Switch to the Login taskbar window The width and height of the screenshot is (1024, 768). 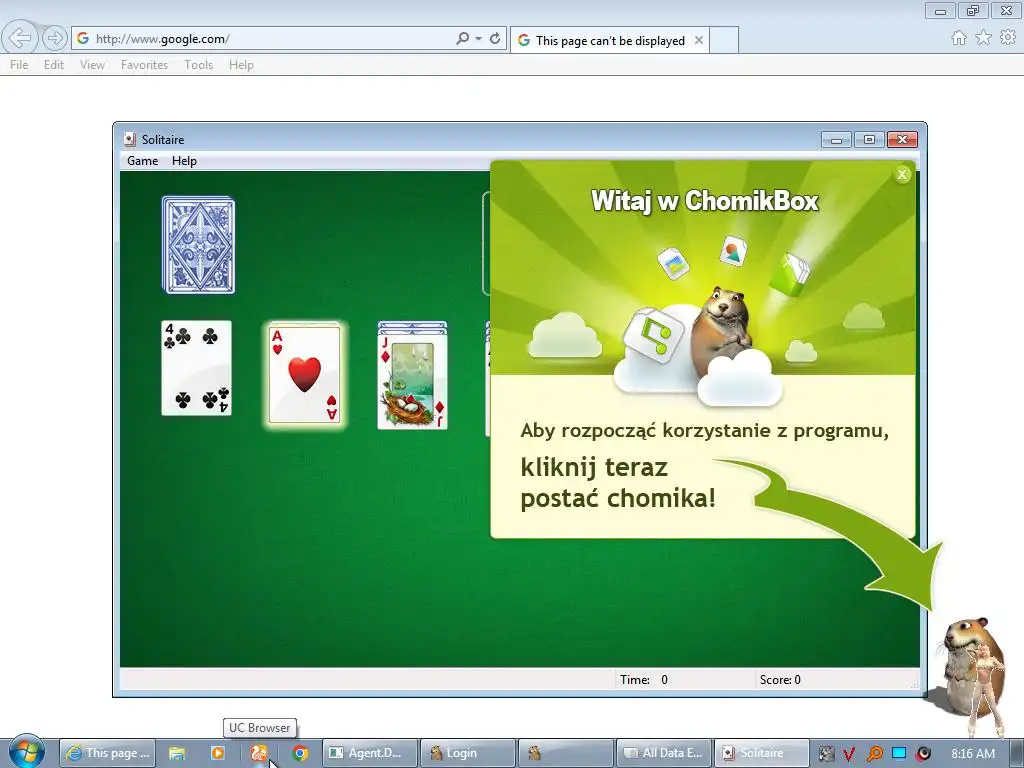point(467,753)
